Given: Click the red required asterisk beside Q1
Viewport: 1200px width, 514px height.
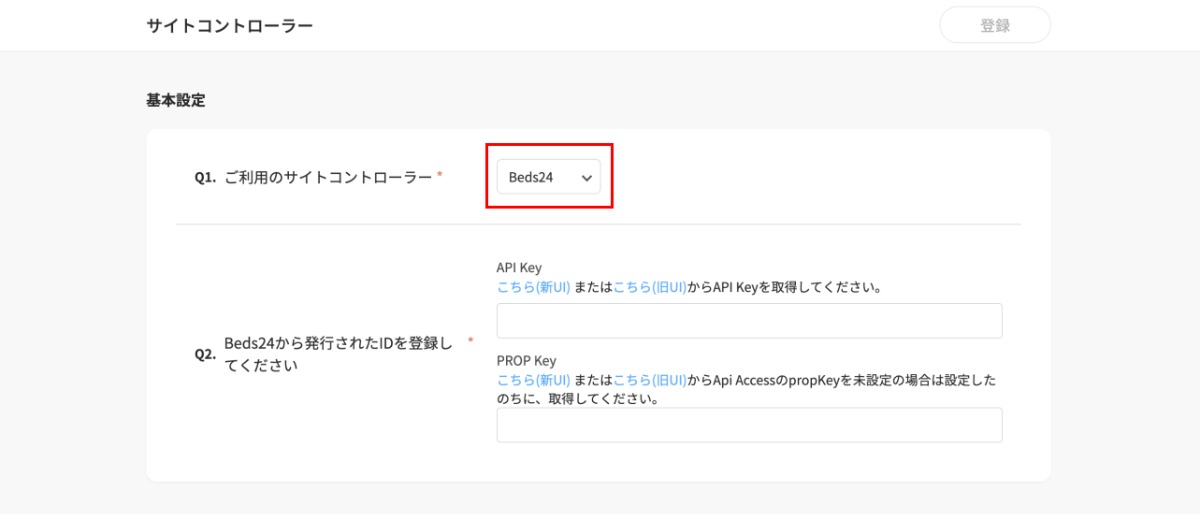Looking at the screenshot, I should tap(440, 175).
